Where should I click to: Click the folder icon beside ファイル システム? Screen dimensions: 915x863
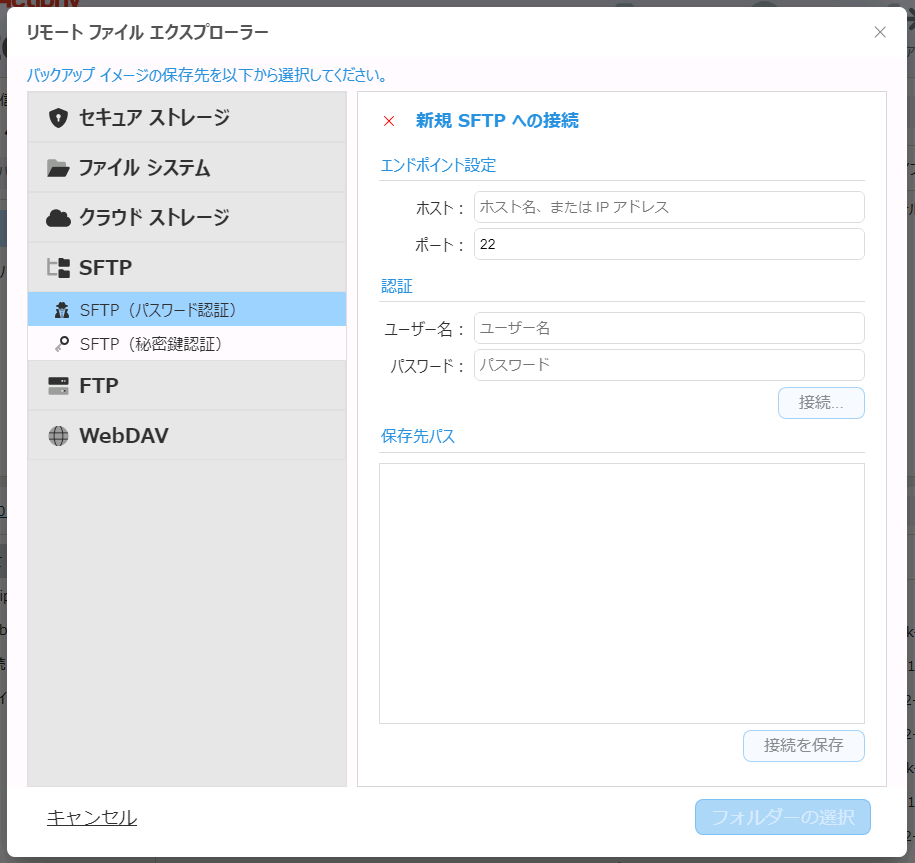[x=58, y=168]
